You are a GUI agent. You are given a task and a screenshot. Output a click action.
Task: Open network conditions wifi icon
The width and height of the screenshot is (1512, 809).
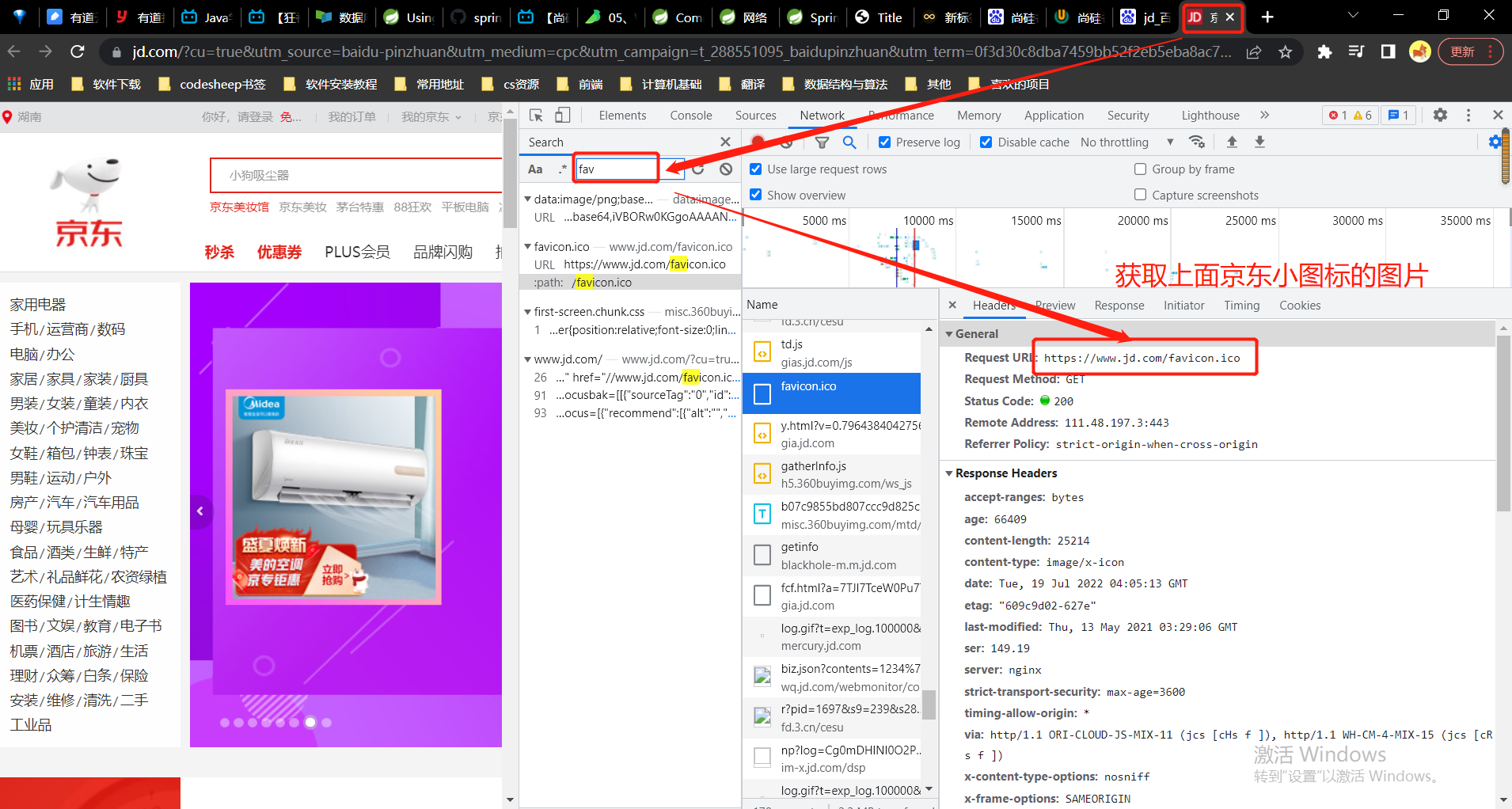coord(1197,142)
